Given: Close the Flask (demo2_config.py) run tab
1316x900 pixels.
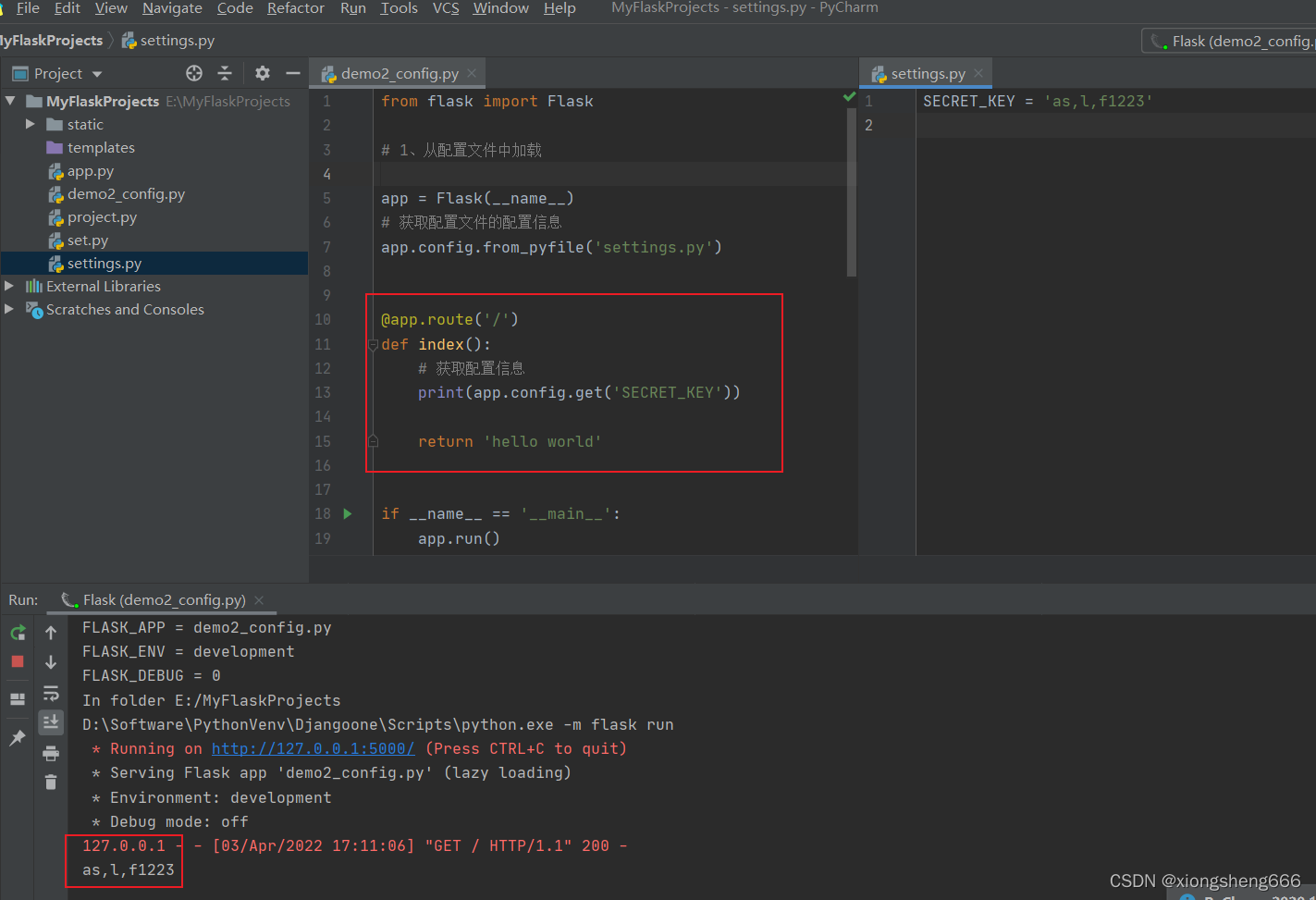Looking at the screenshot, I should [259, 599].
